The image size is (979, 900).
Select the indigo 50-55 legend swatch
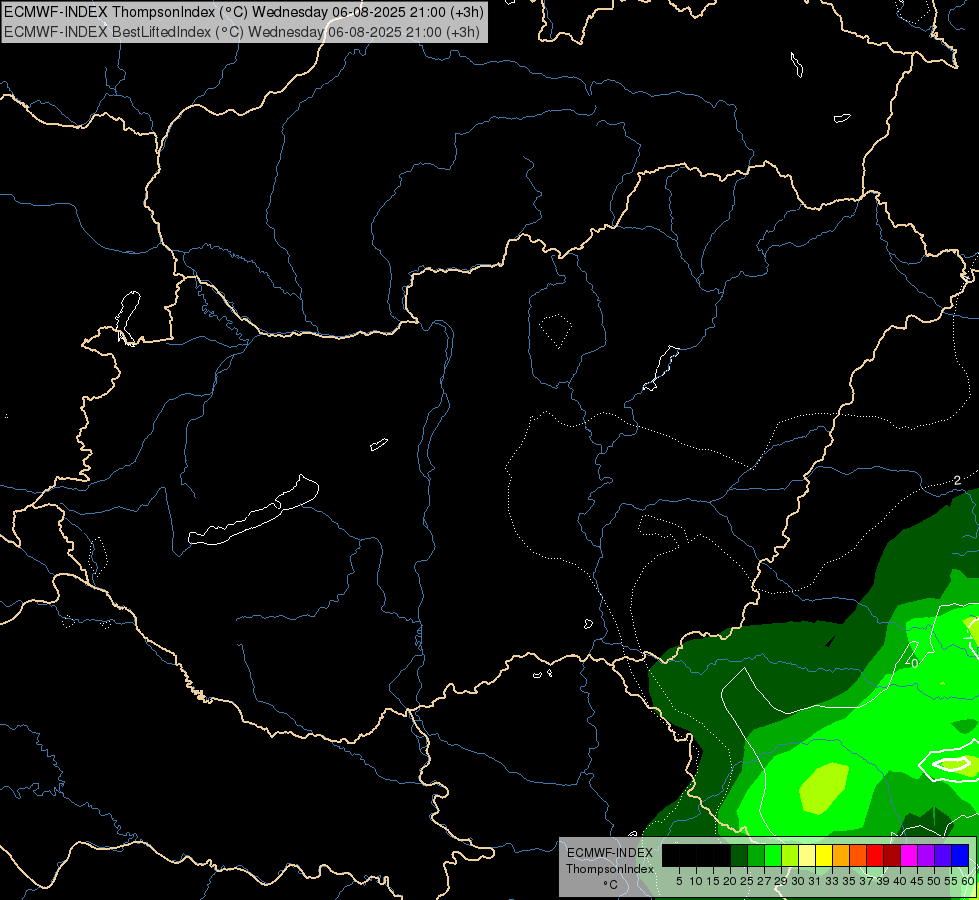point(943,855)
